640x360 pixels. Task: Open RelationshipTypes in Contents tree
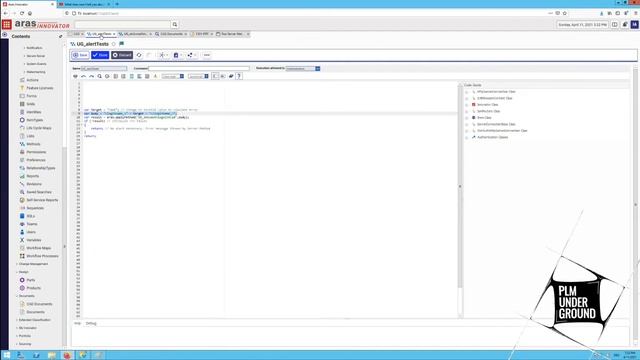point(40,168)
